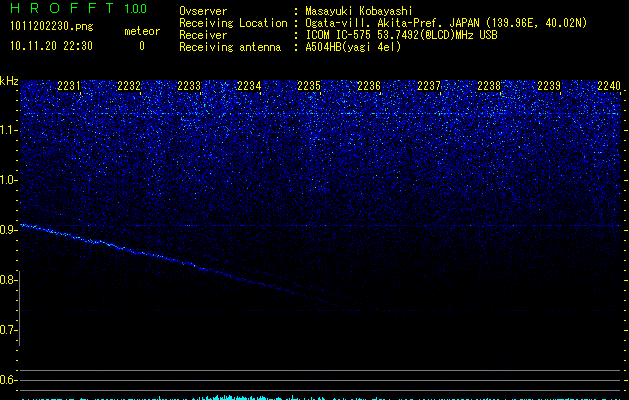Click the HROFFT 1.0.0 title text
The width and height of the screenshot is (629, 400).
coord(79,8)
